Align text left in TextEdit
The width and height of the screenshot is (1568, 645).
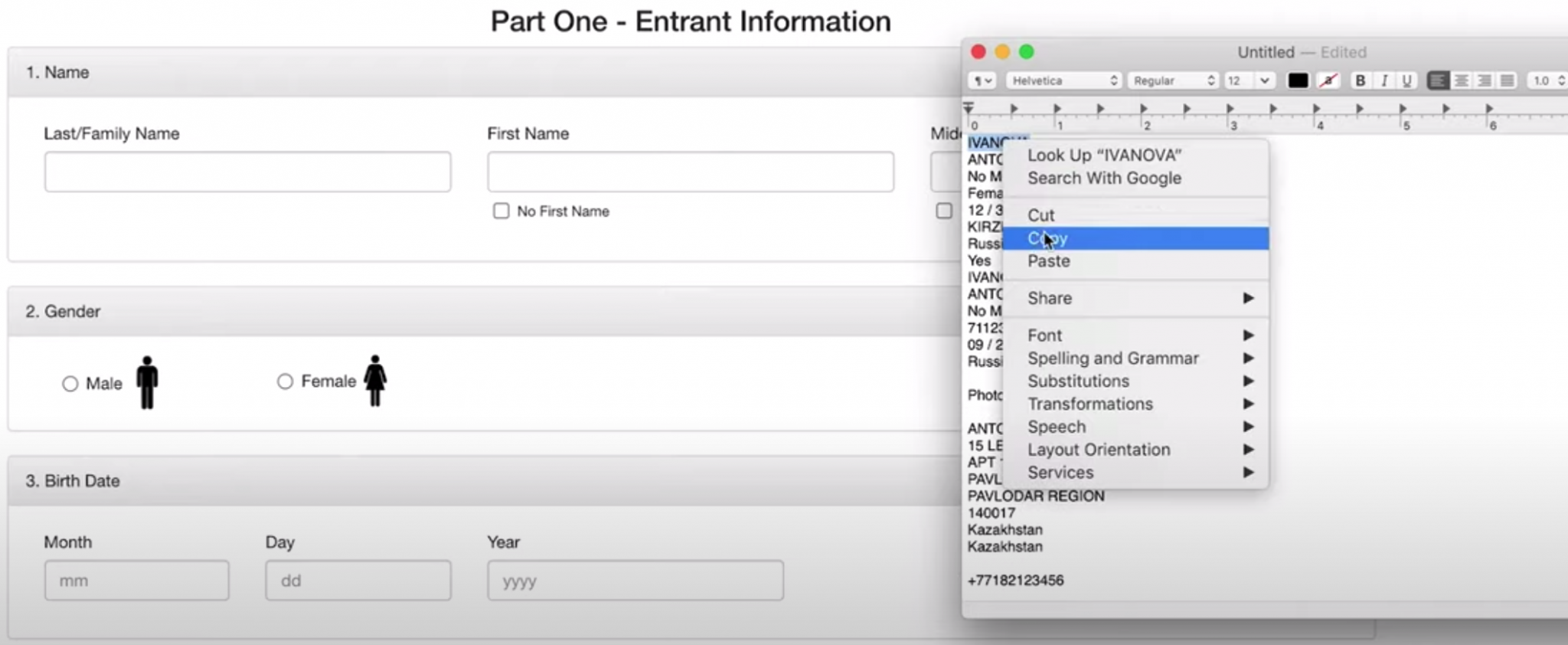pyautogui.click(x=1438, y=80)
